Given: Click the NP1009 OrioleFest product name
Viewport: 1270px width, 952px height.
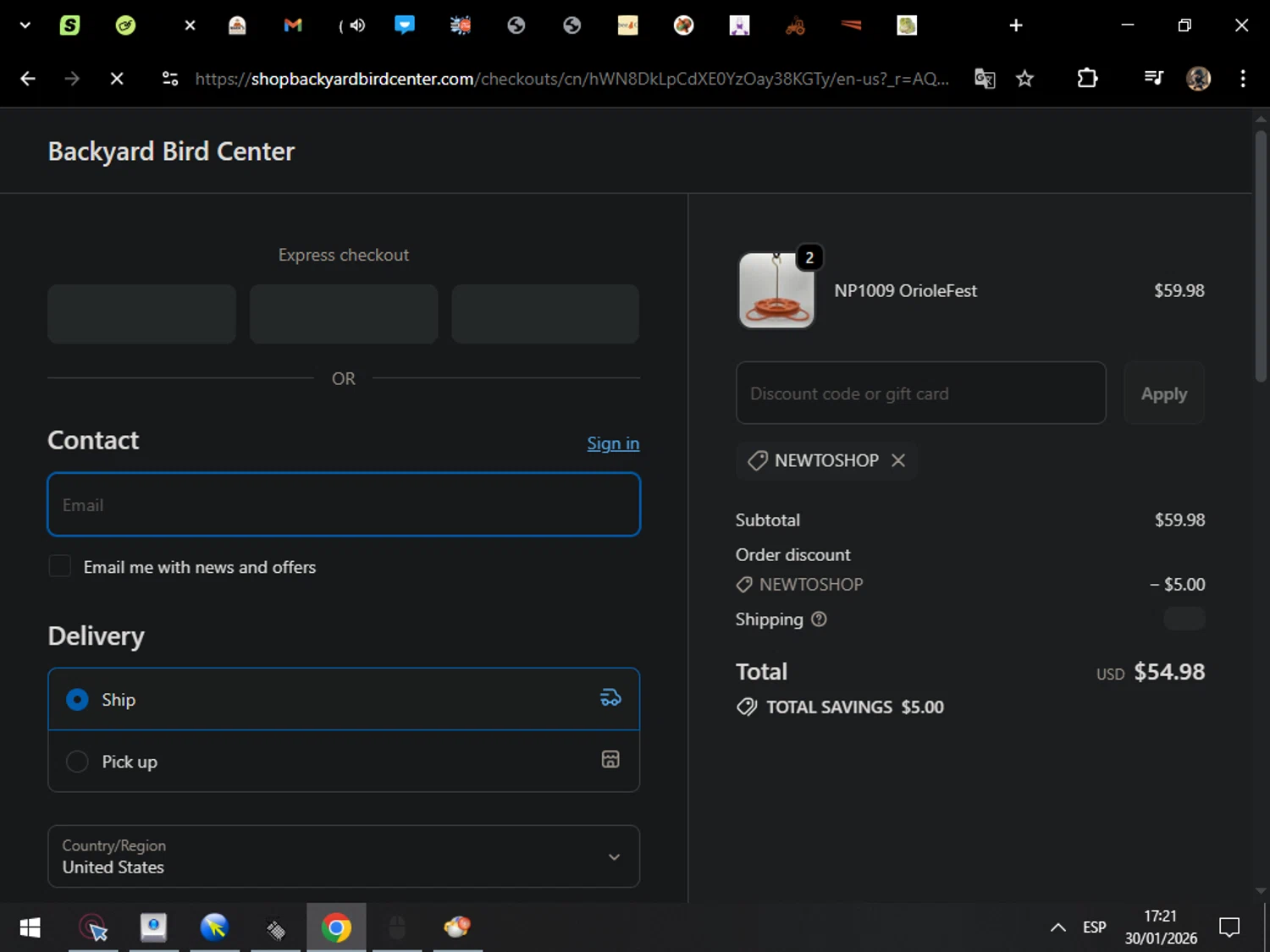Looking at the screenshot, I should click(x=905, y=290).
